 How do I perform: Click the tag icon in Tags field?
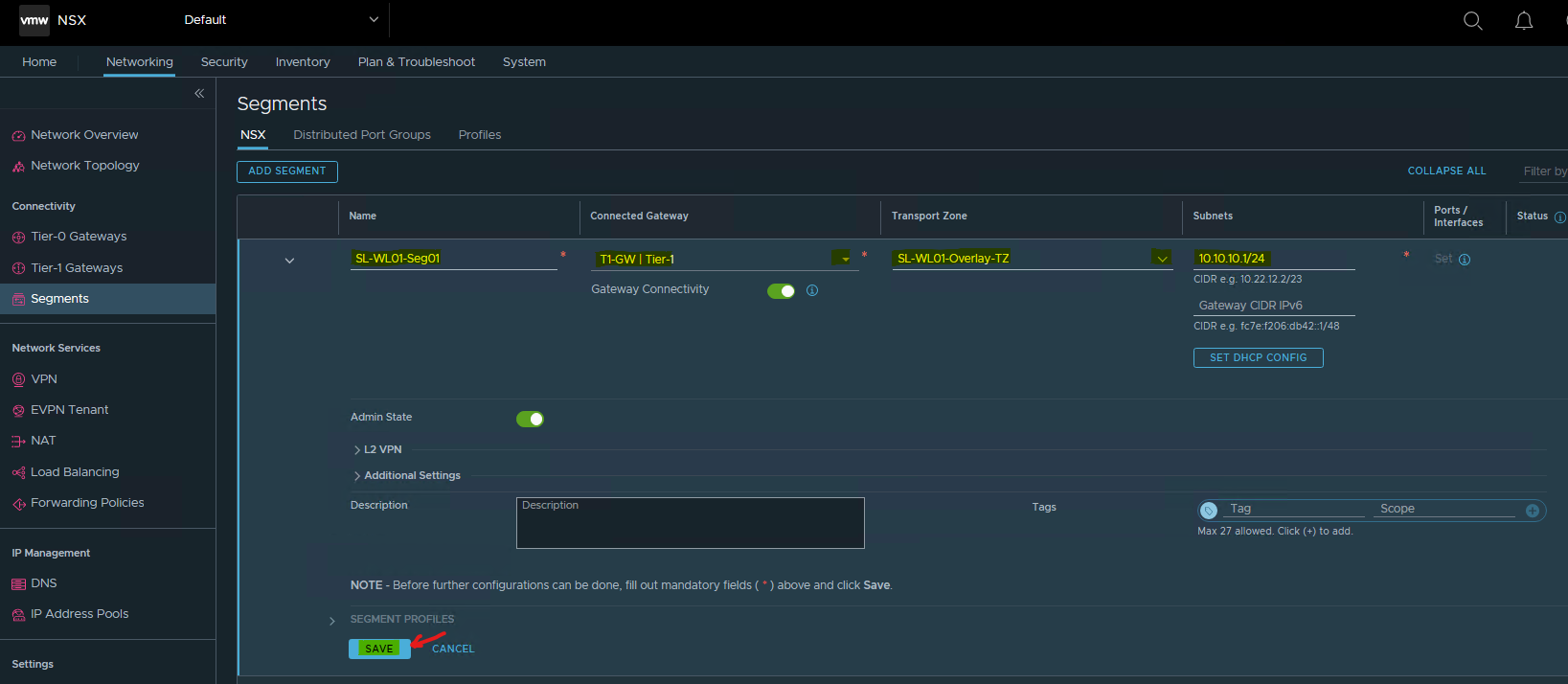1209,511
